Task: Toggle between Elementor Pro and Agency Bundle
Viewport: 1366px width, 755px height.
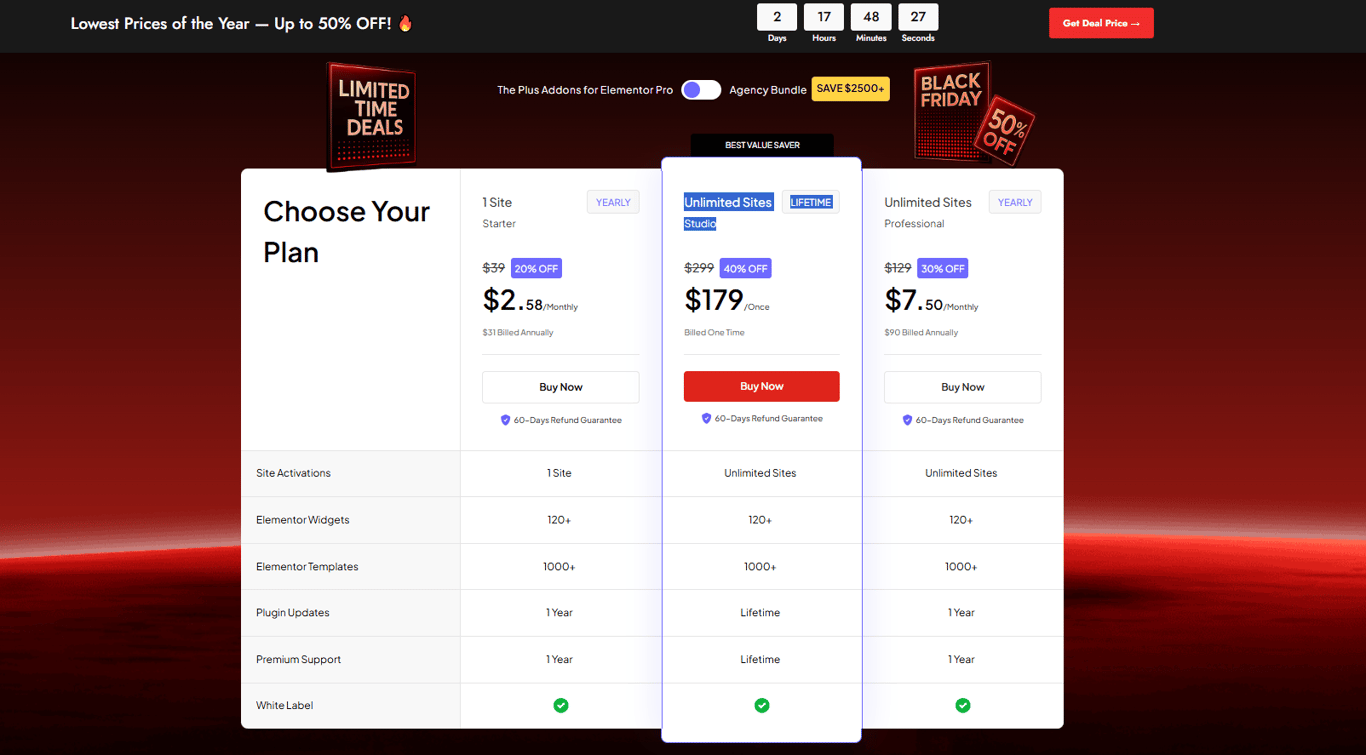Action: (701, 90)
